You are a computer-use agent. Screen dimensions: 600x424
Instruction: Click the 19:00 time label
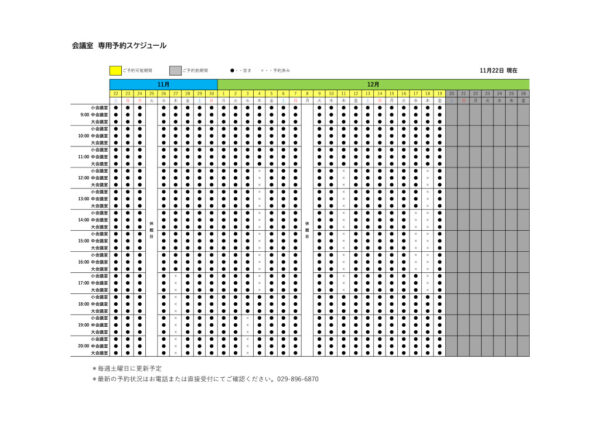[x=83, y=325]
